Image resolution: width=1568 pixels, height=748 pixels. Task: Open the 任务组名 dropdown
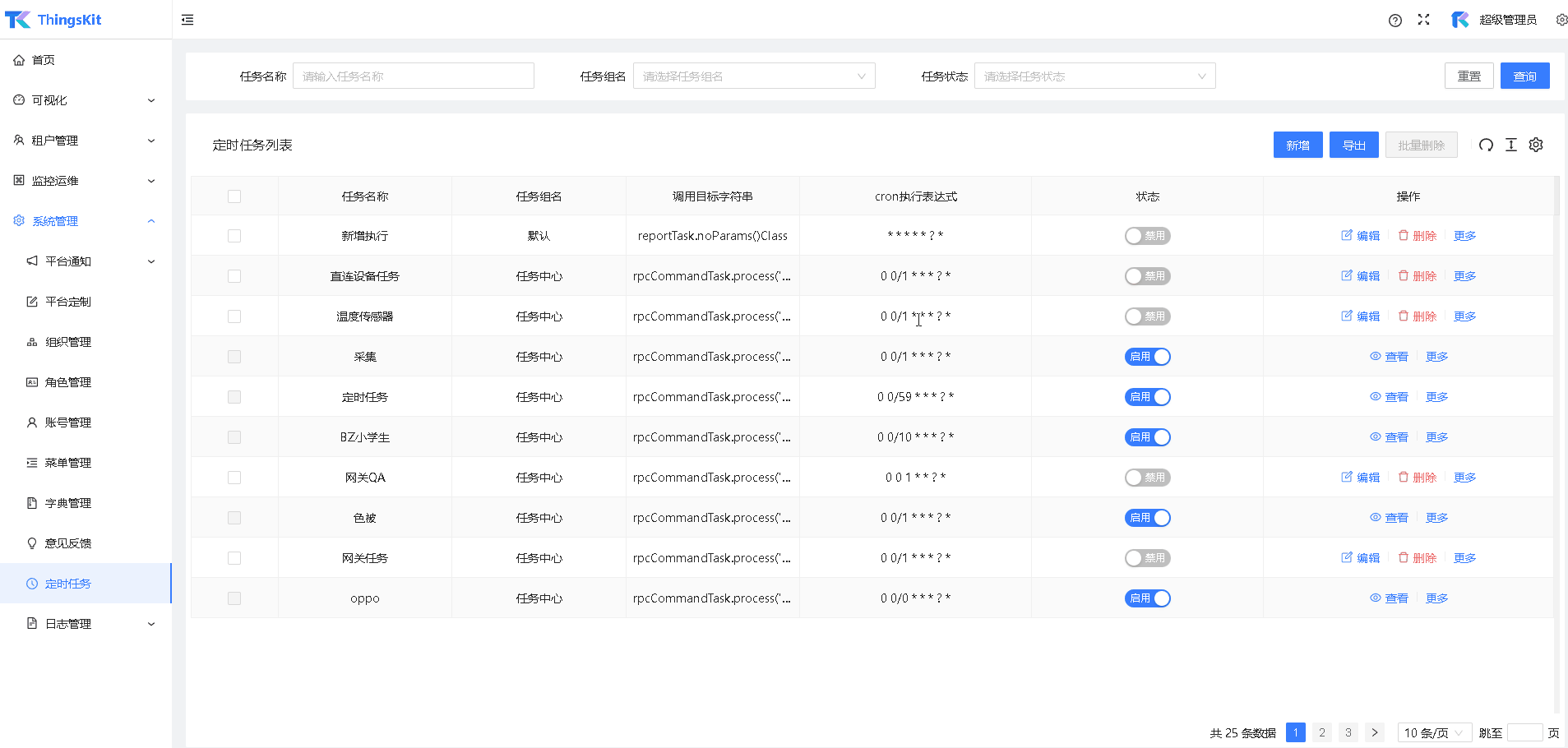753,76
